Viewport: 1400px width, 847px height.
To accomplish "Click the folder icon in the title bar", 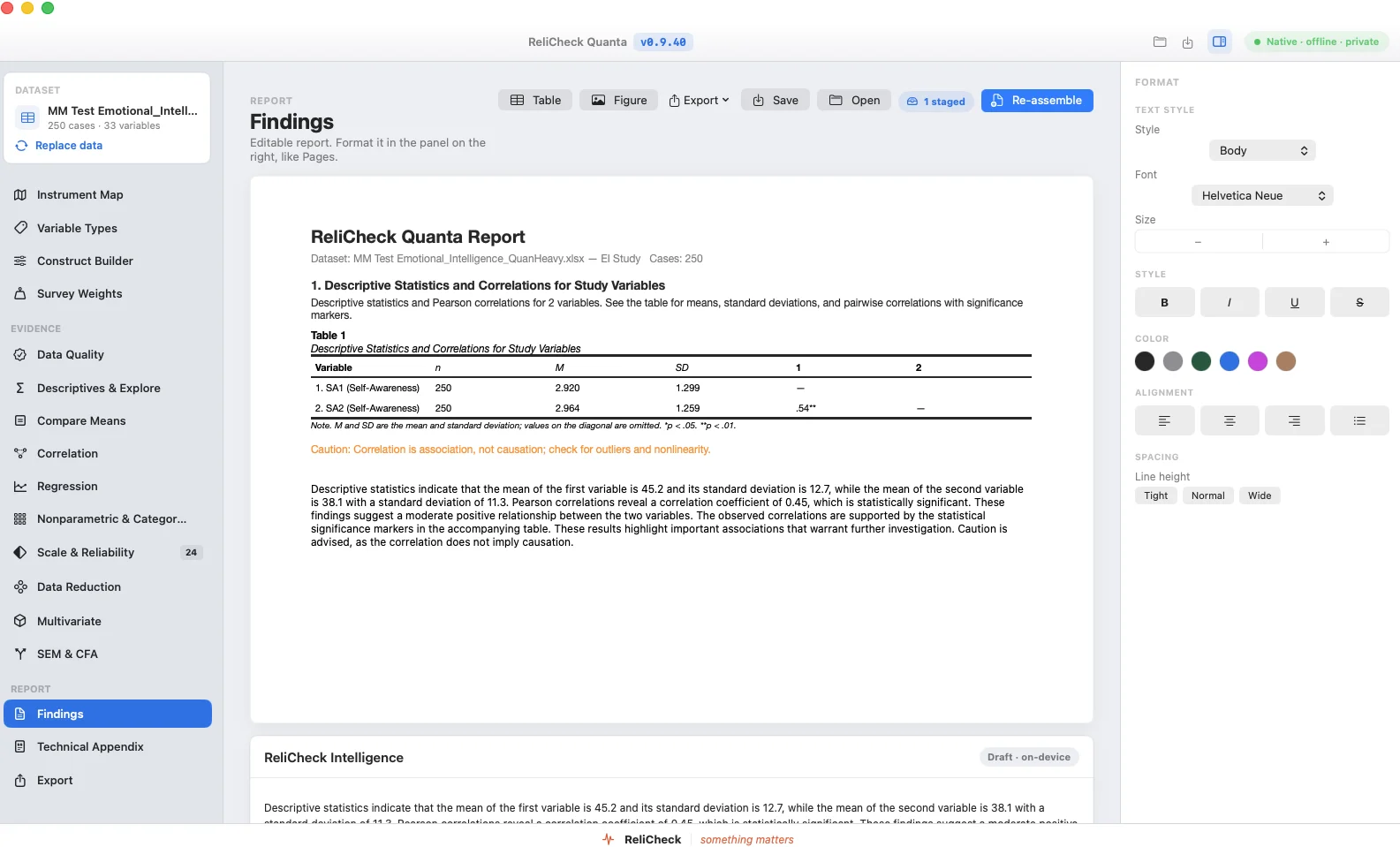I will pos(1160,42).
